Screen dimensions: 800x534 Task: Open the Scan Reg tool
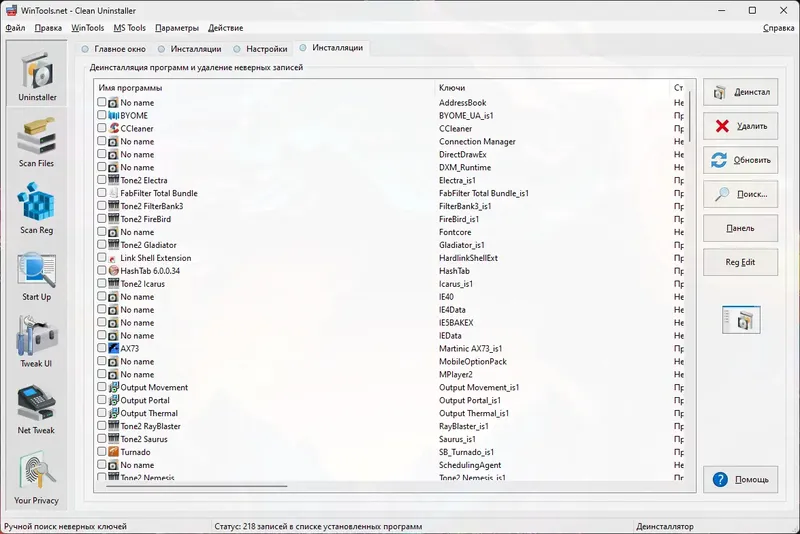pos(37,209)
